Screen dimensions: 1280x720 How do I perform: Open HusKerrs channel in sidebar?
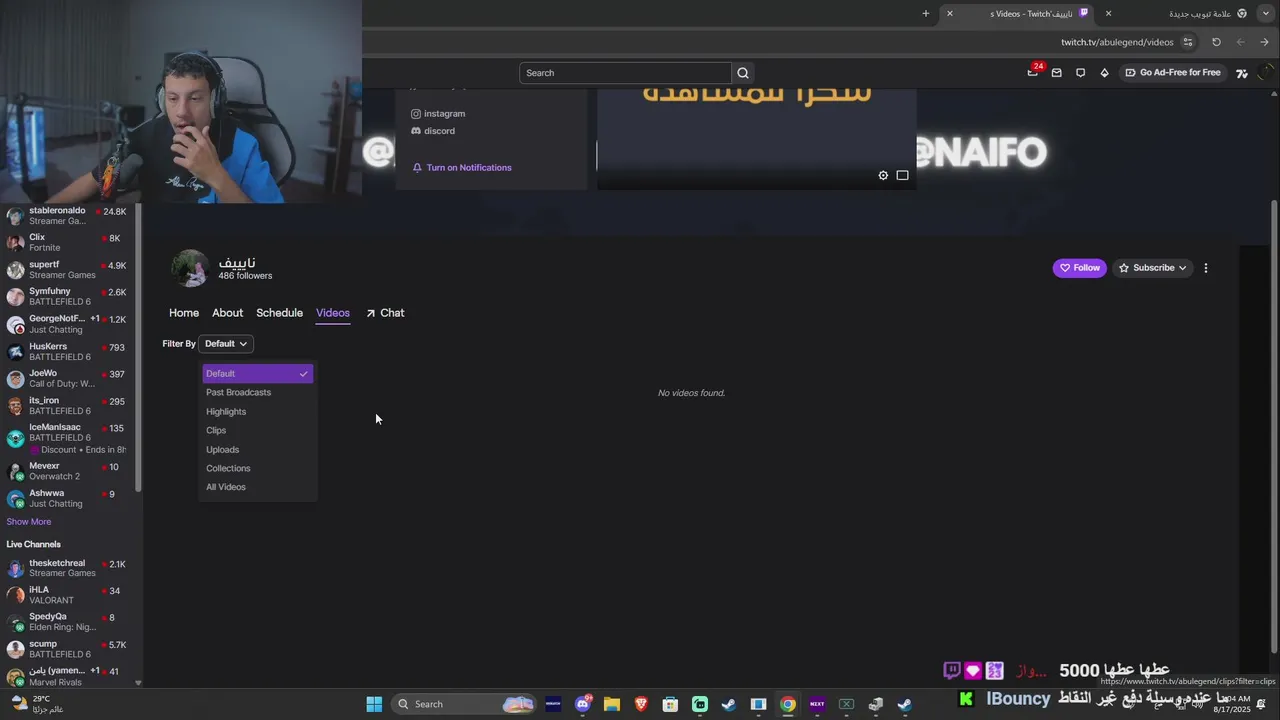coord(68,352)
